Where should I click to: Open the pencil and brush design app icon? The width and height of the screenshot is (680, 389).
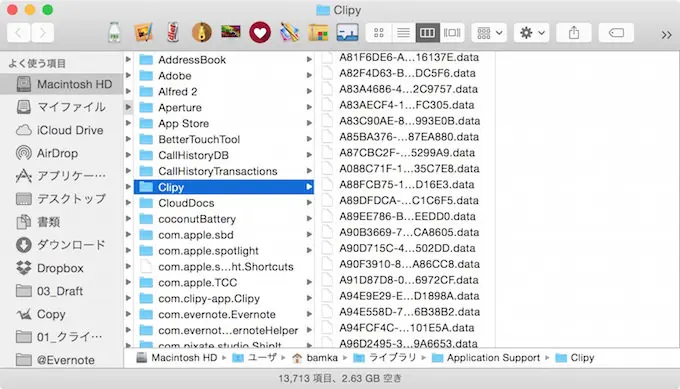289,33
